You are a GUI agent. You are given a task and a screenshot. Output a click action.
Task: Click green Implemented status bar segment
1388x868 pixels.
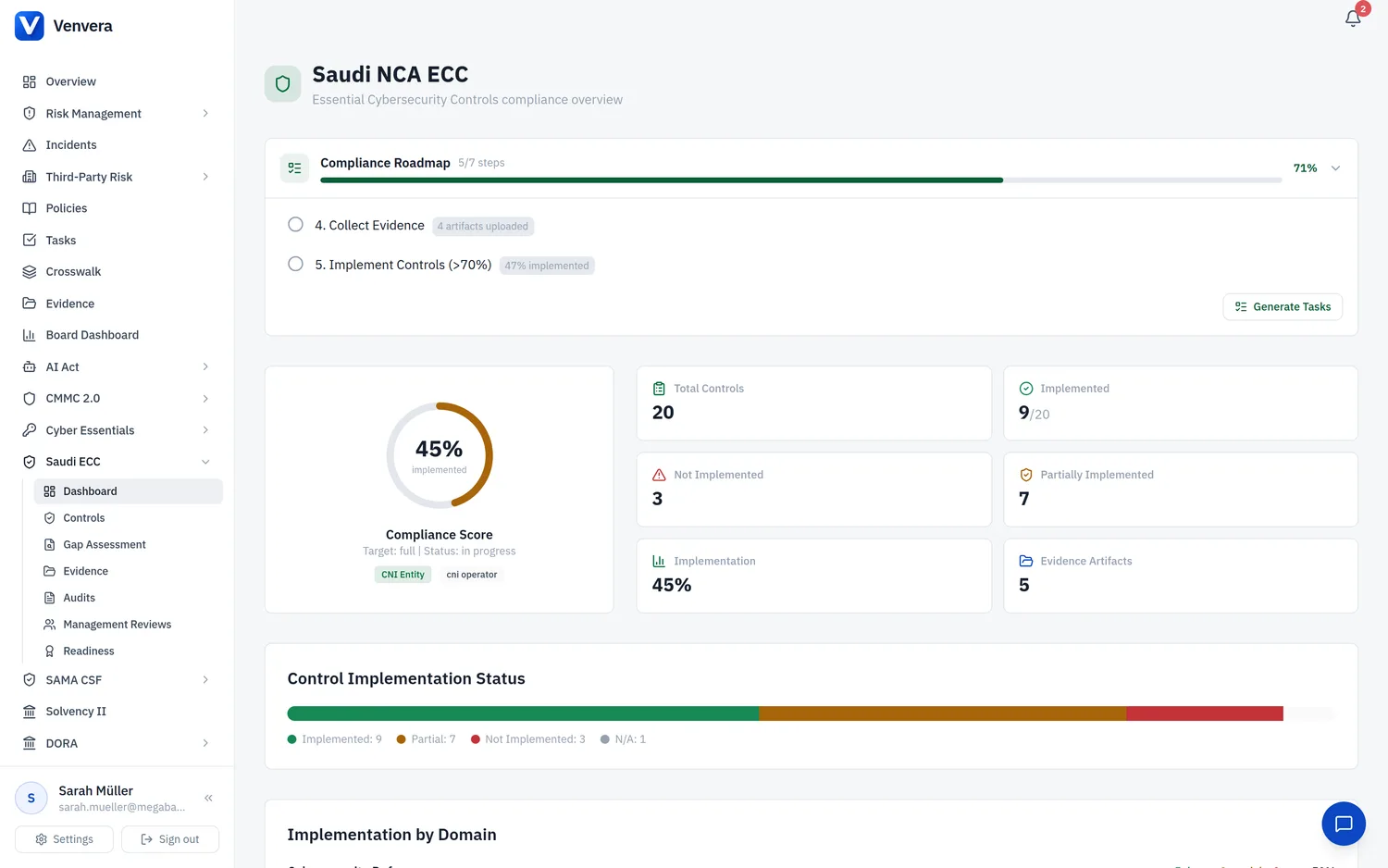pos(523,713)
